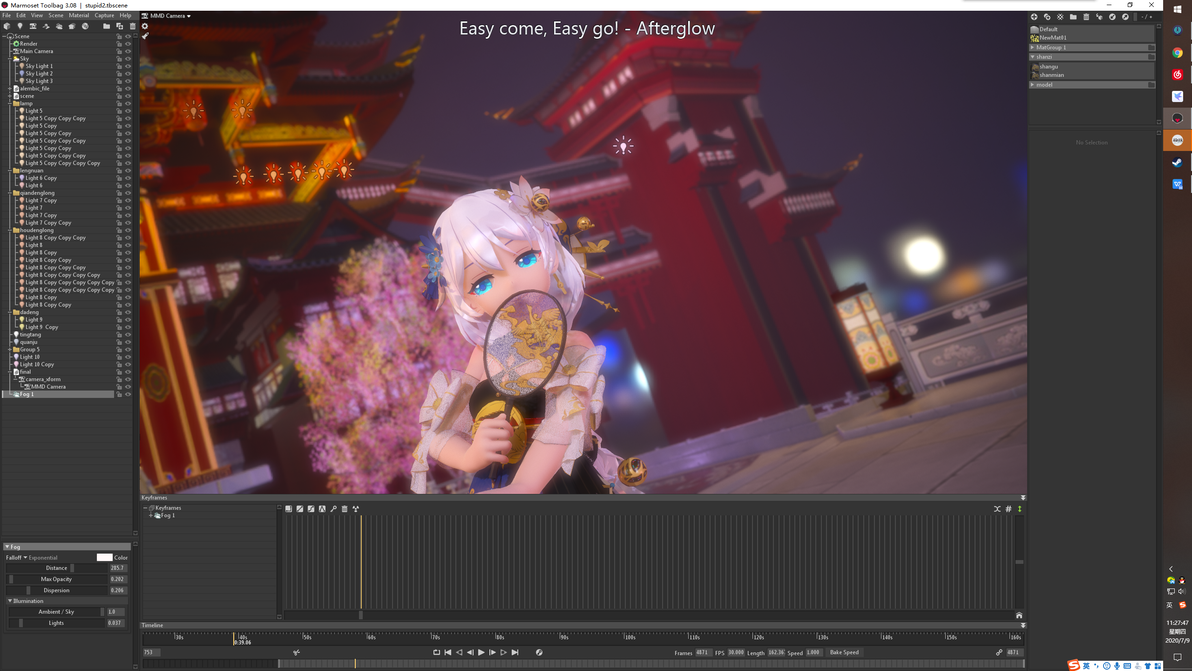
Task: Expand the MatGroup 1 material group
Action: click(1032, 47)
